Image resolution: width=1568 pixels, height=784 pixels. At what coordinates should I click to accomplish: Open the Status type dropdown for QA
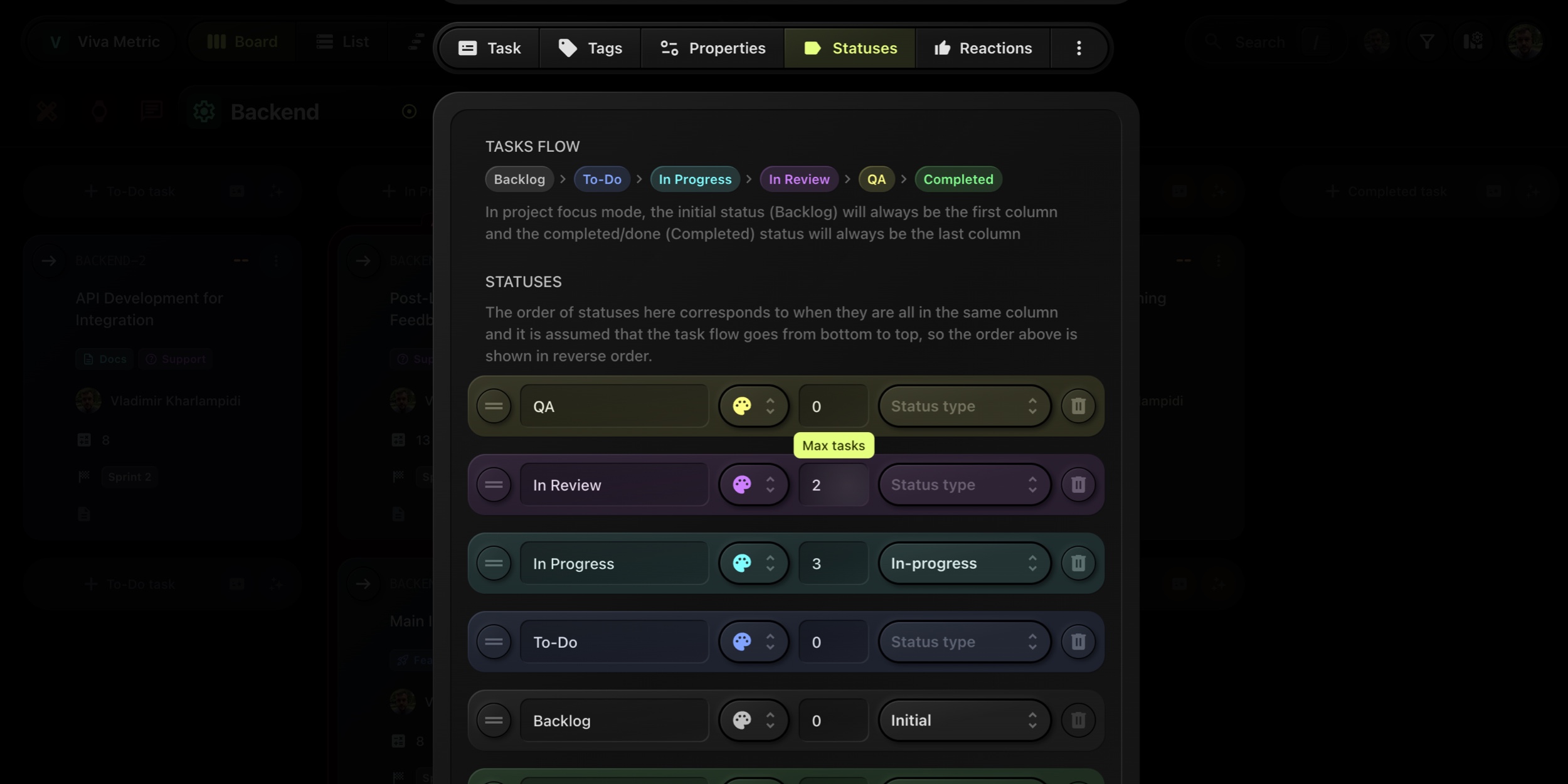[x=963, y=406]
